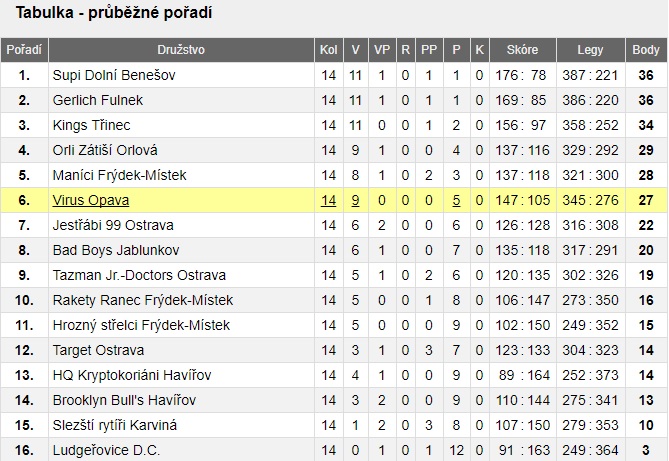This screenshot has height=461, width=669.
Task: Click Virus Opava's underlined wins value 9
Action: click(x=355, y=200)
